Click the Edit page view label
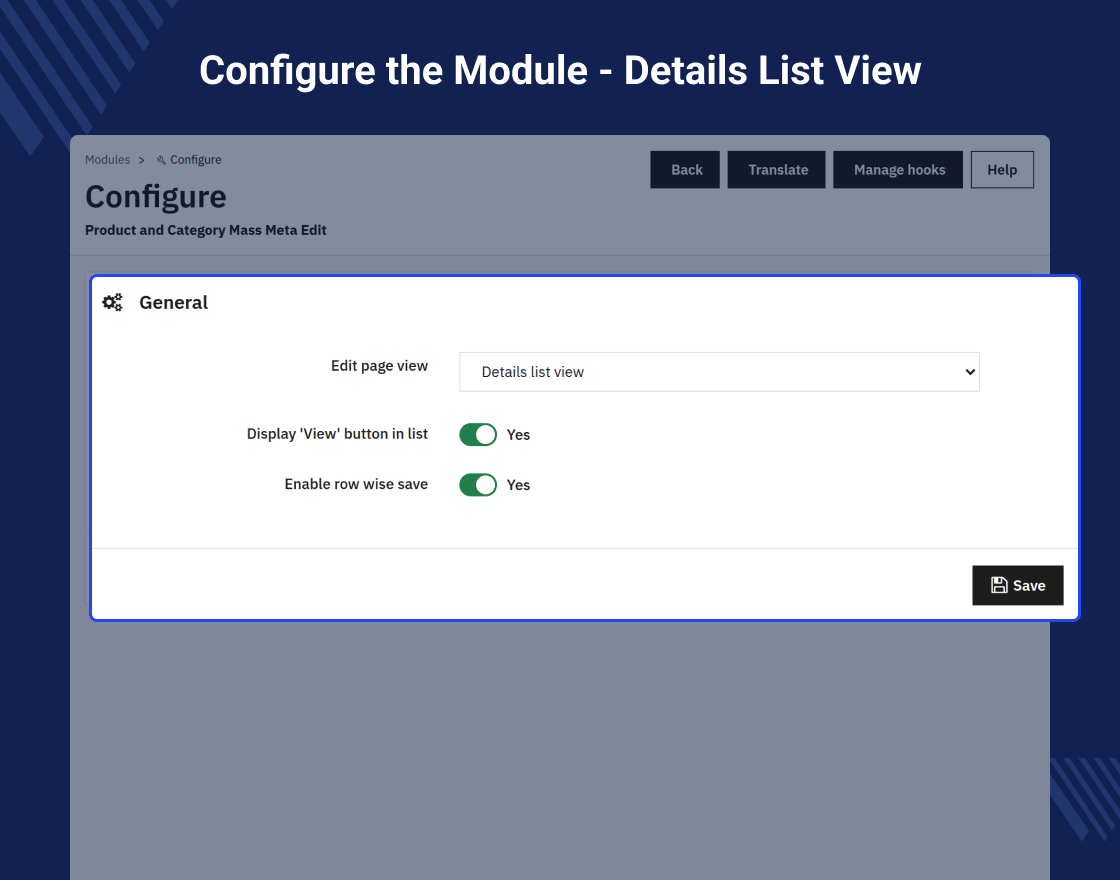Image resolution: width=1120 pixels, height=880 pixels. (379, 366)
